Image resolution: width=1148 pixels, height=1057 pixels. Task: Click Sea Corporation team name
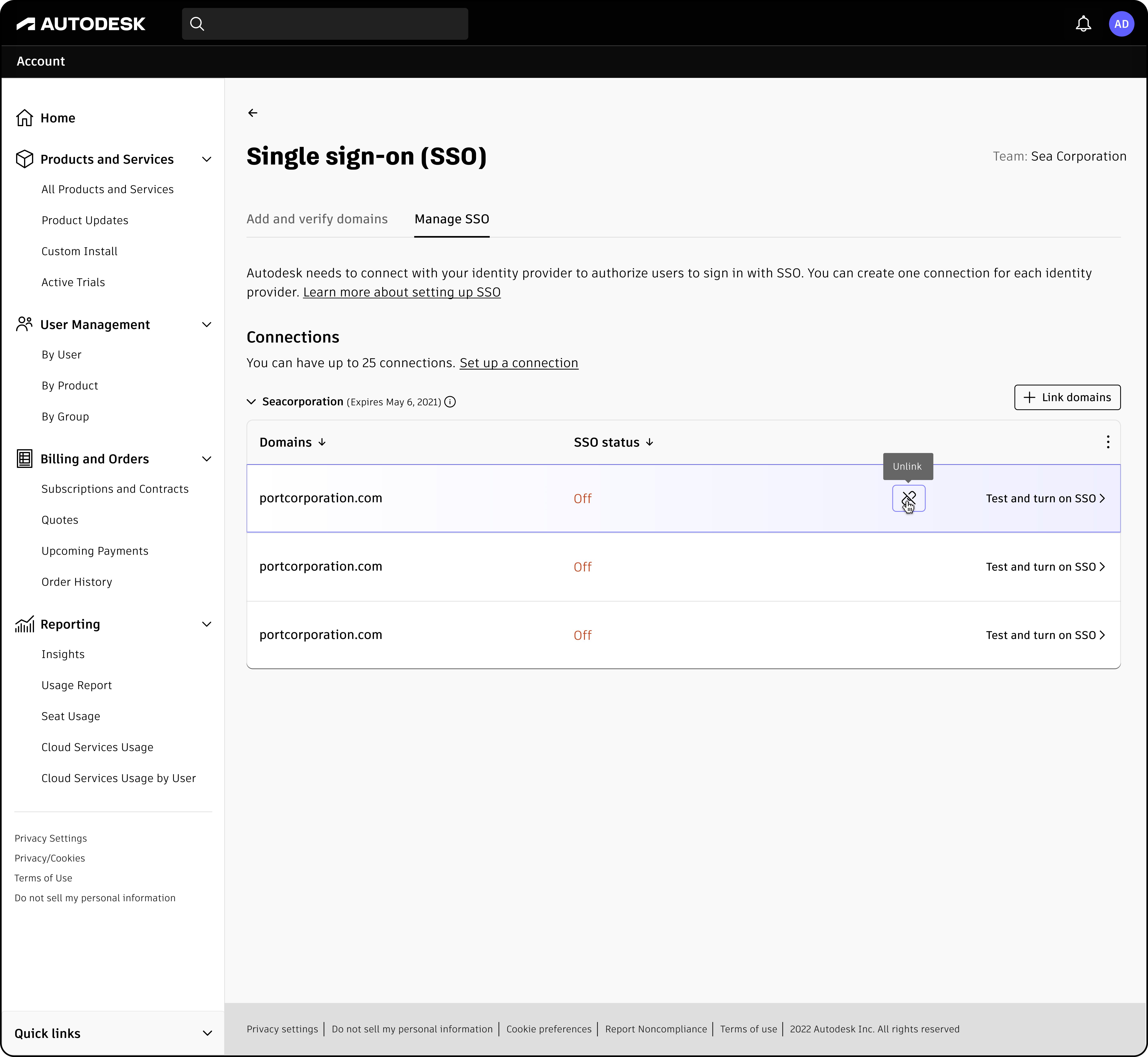(1079, 156)
